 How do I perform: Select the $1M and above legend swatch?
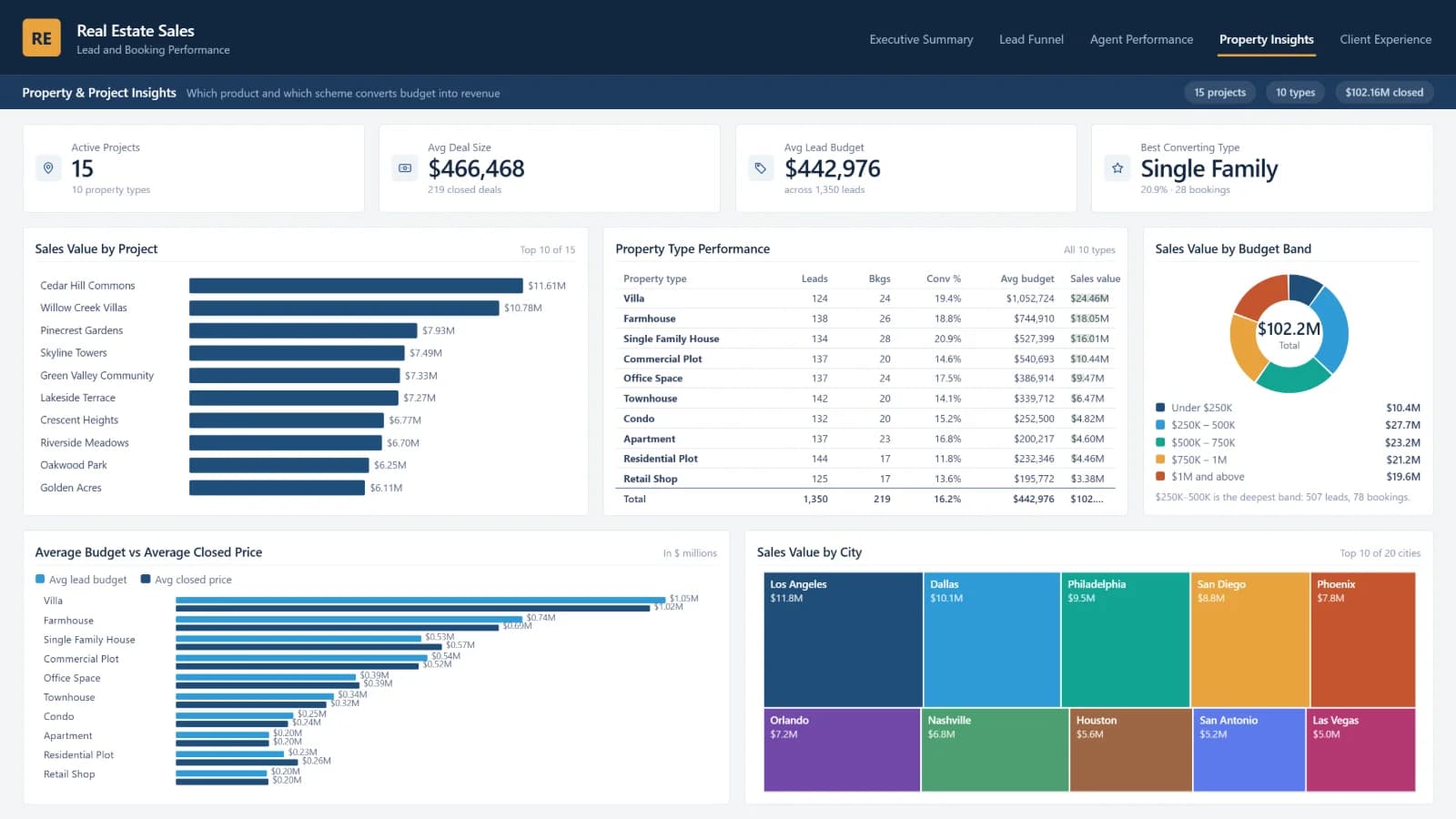1160,476
